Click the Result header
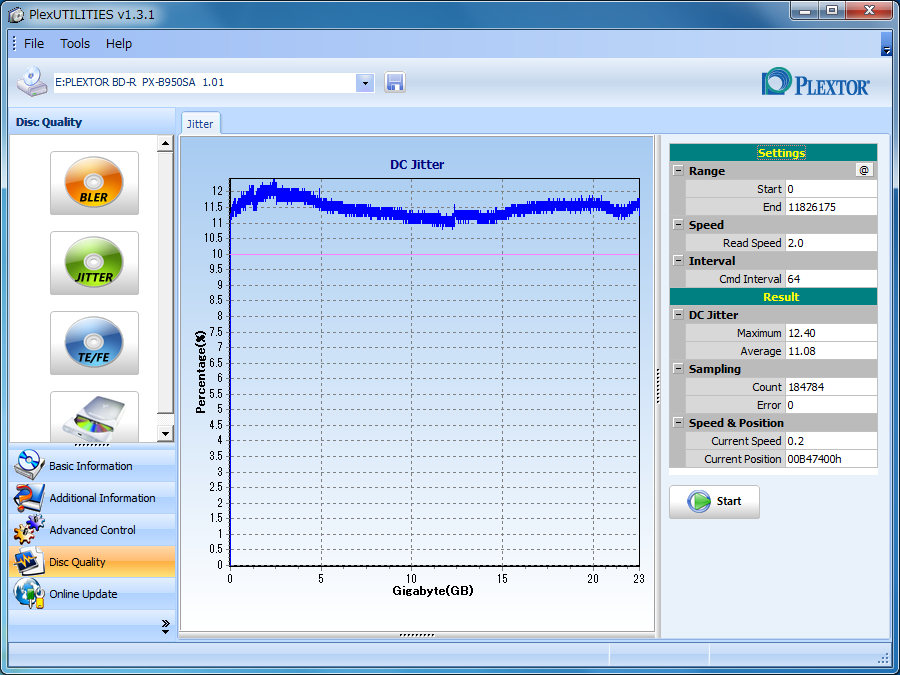Screen dimensions: 900x675 [773, 297]
